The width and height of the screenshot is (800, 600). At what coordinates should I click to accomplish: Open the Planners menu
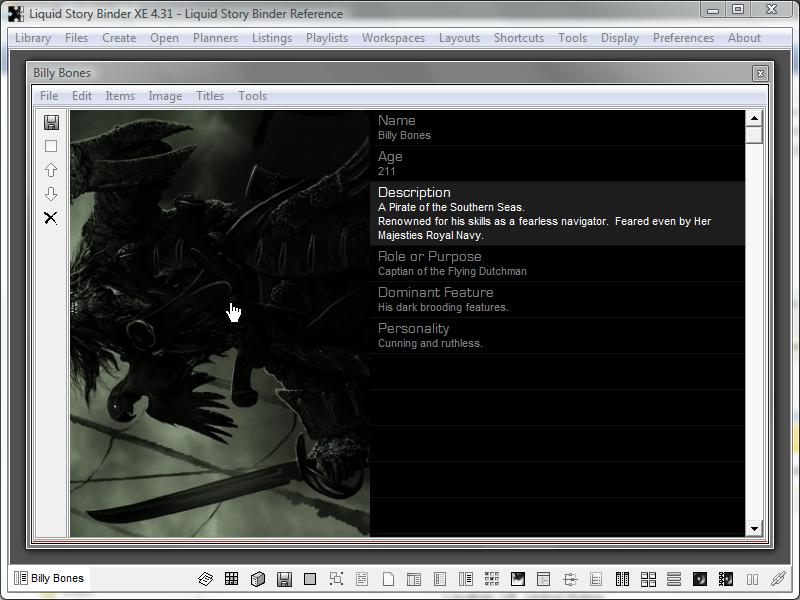[x=215, y=38]
